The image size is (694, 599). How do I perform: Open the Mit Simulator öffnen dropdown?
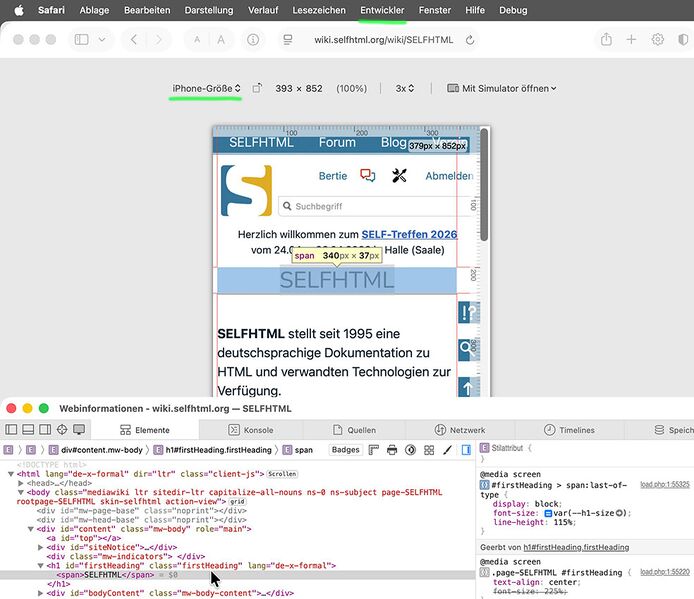pos(502,88)
